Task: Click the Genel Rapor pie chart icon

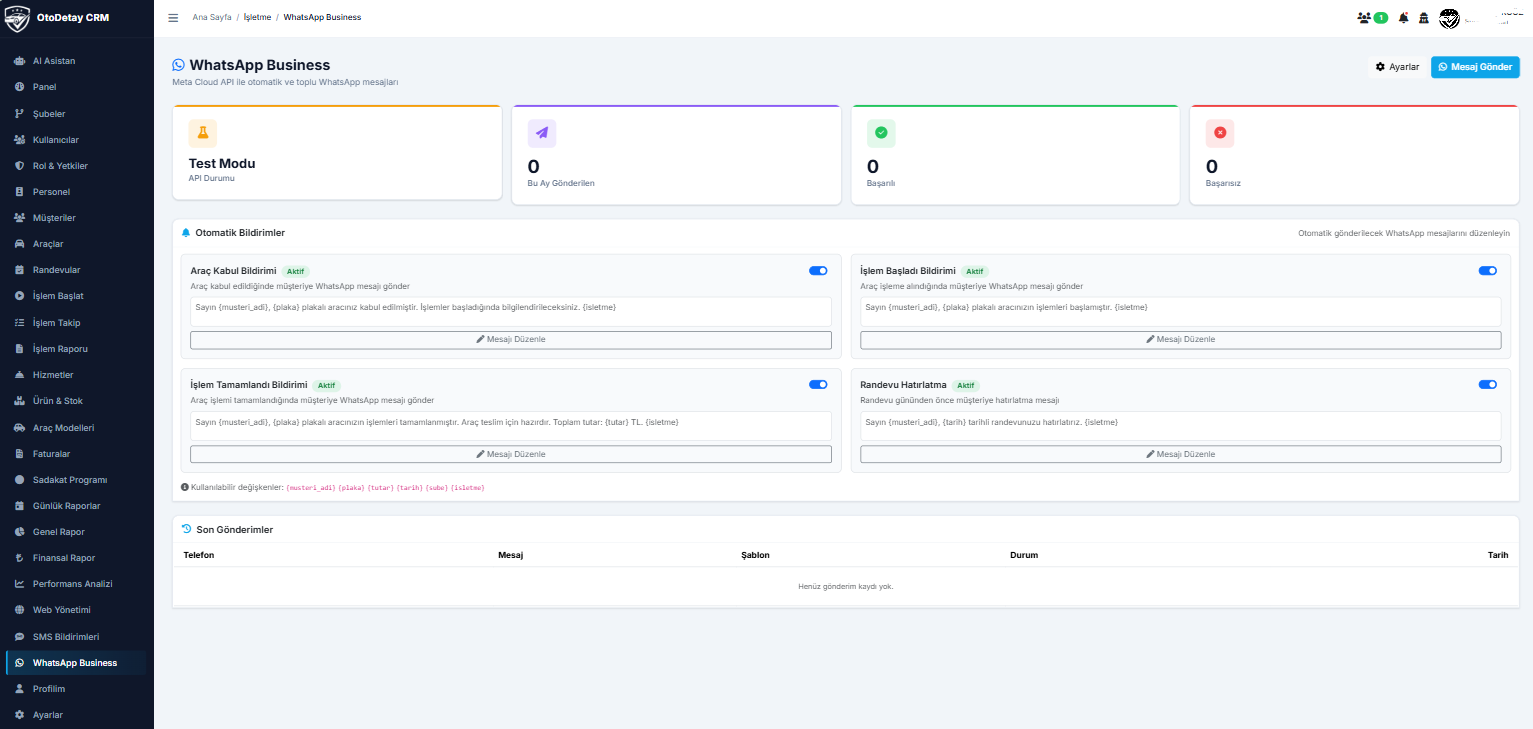Action: pos(20,532)
